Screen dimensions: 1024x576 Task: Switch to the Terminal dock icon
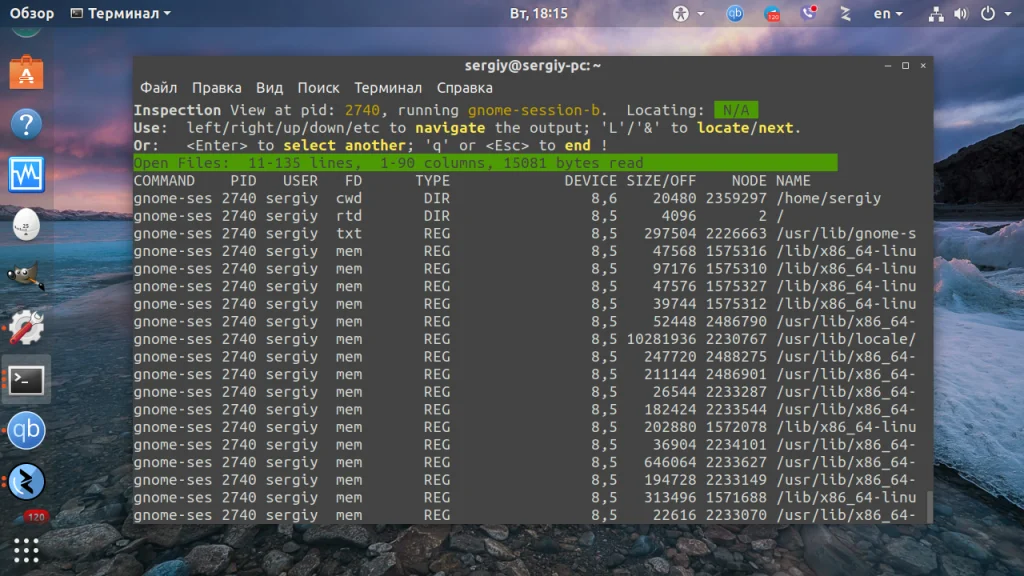[26, 380]
